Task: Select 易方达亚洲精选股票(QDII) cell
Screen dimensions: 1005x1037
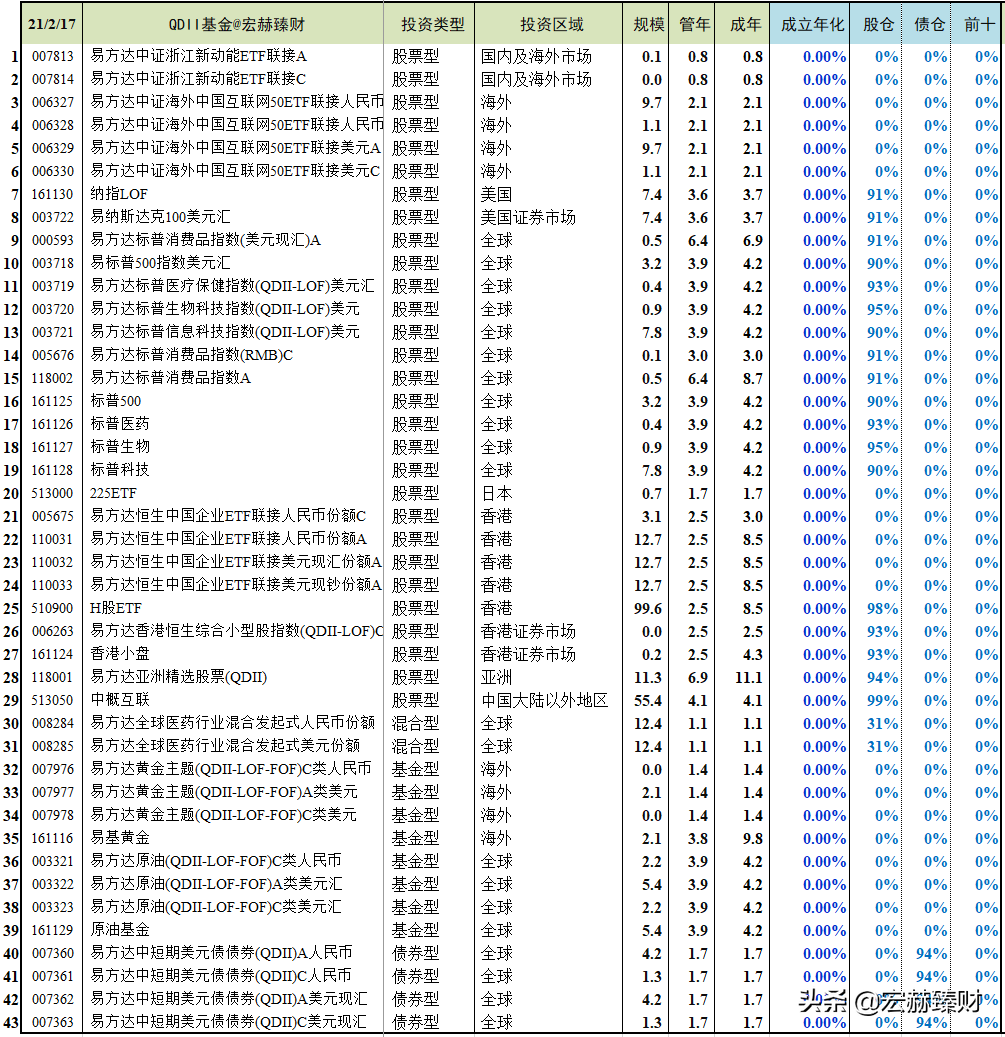Action: coord(179,677)
